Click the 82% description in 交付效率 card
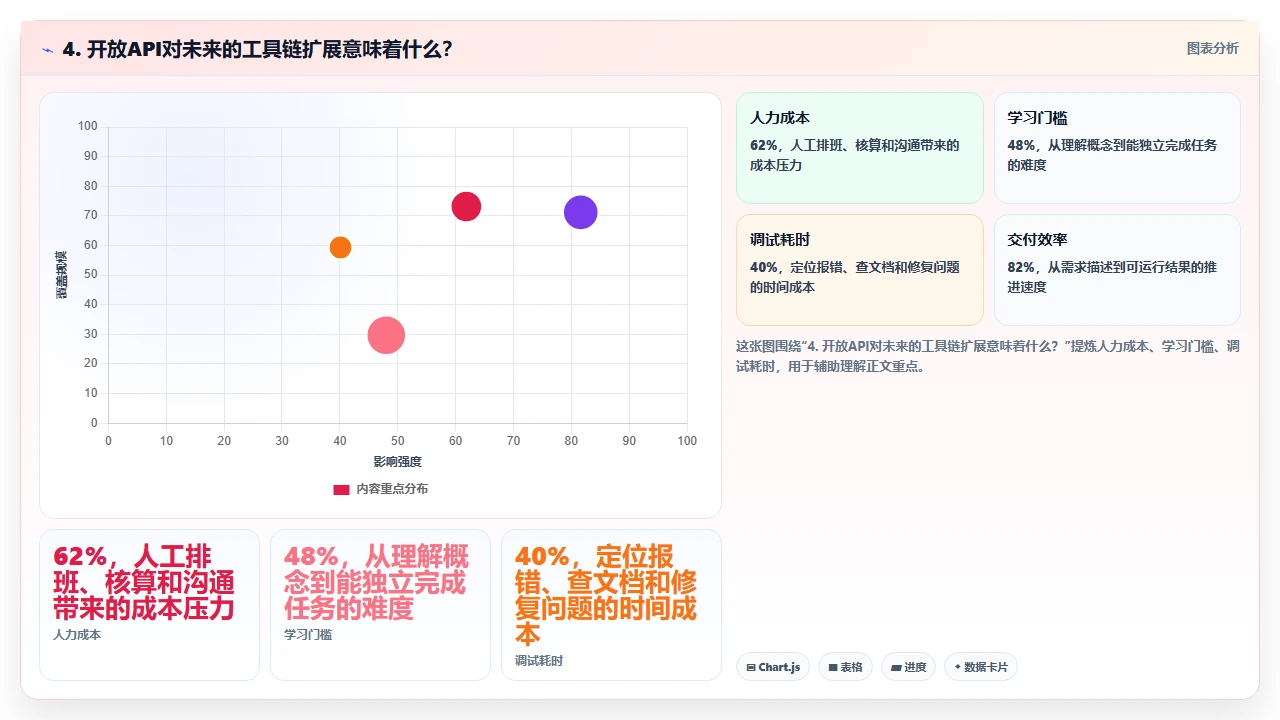 click(x=1112, y=277)
